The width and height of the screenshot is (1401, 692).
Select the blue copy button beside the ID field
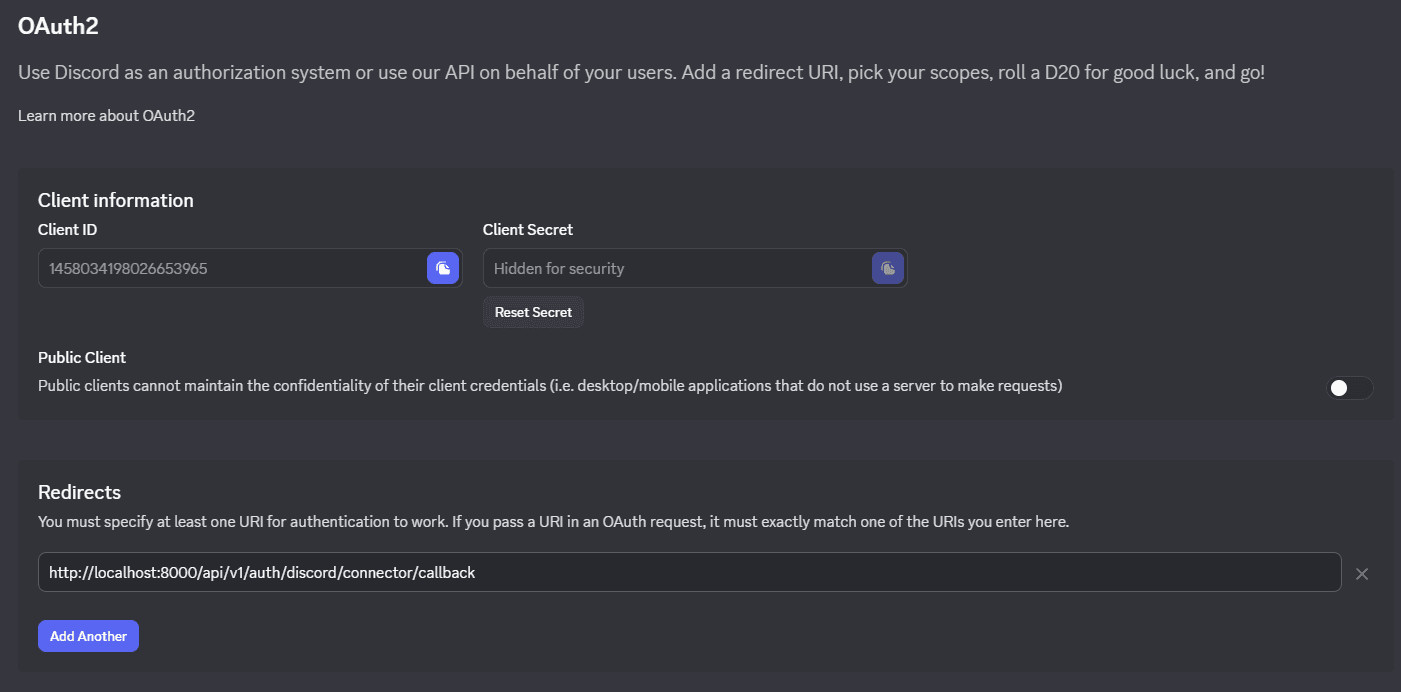coord(443,267)
